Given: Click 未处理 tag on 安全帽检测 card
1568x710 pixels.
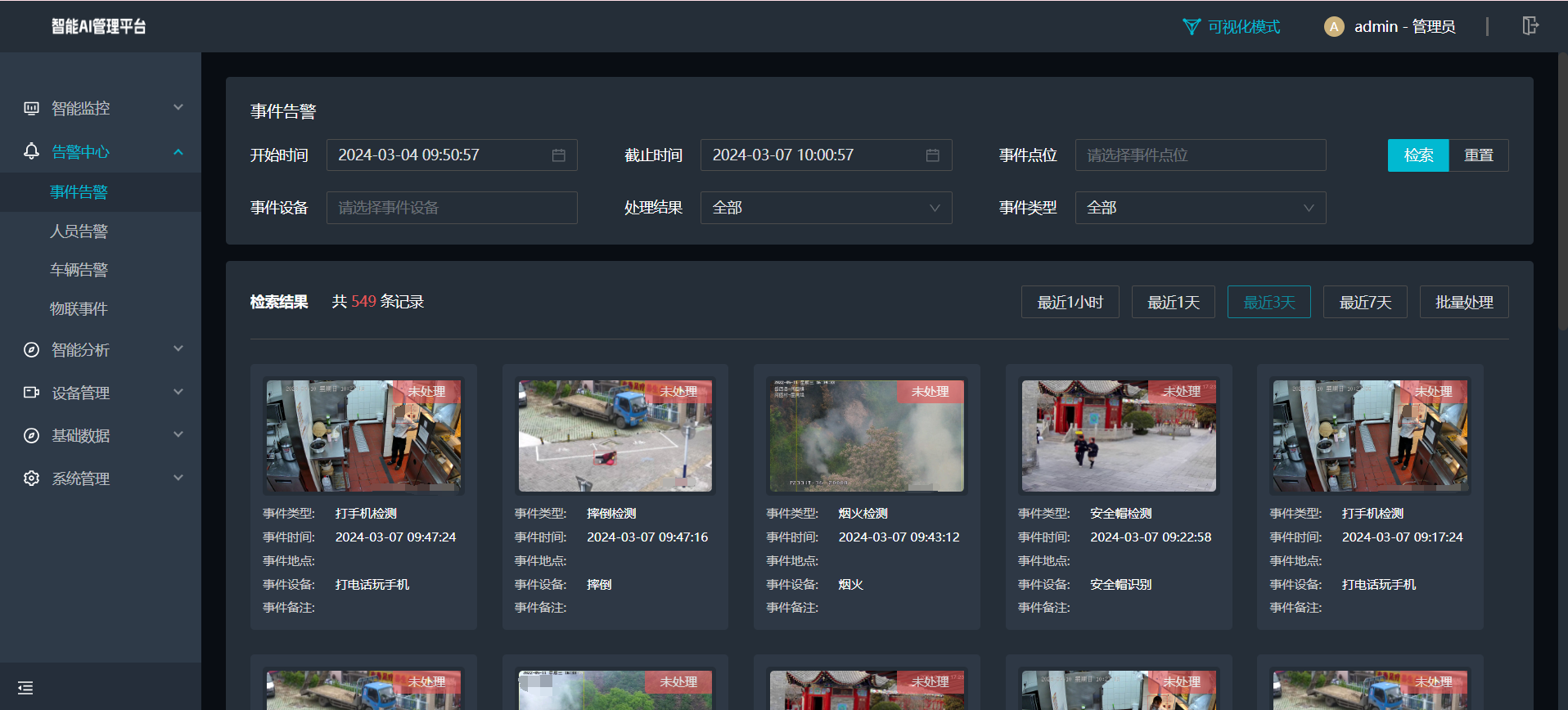Looking at the screenshot, I should click(x=1182, y=392).
